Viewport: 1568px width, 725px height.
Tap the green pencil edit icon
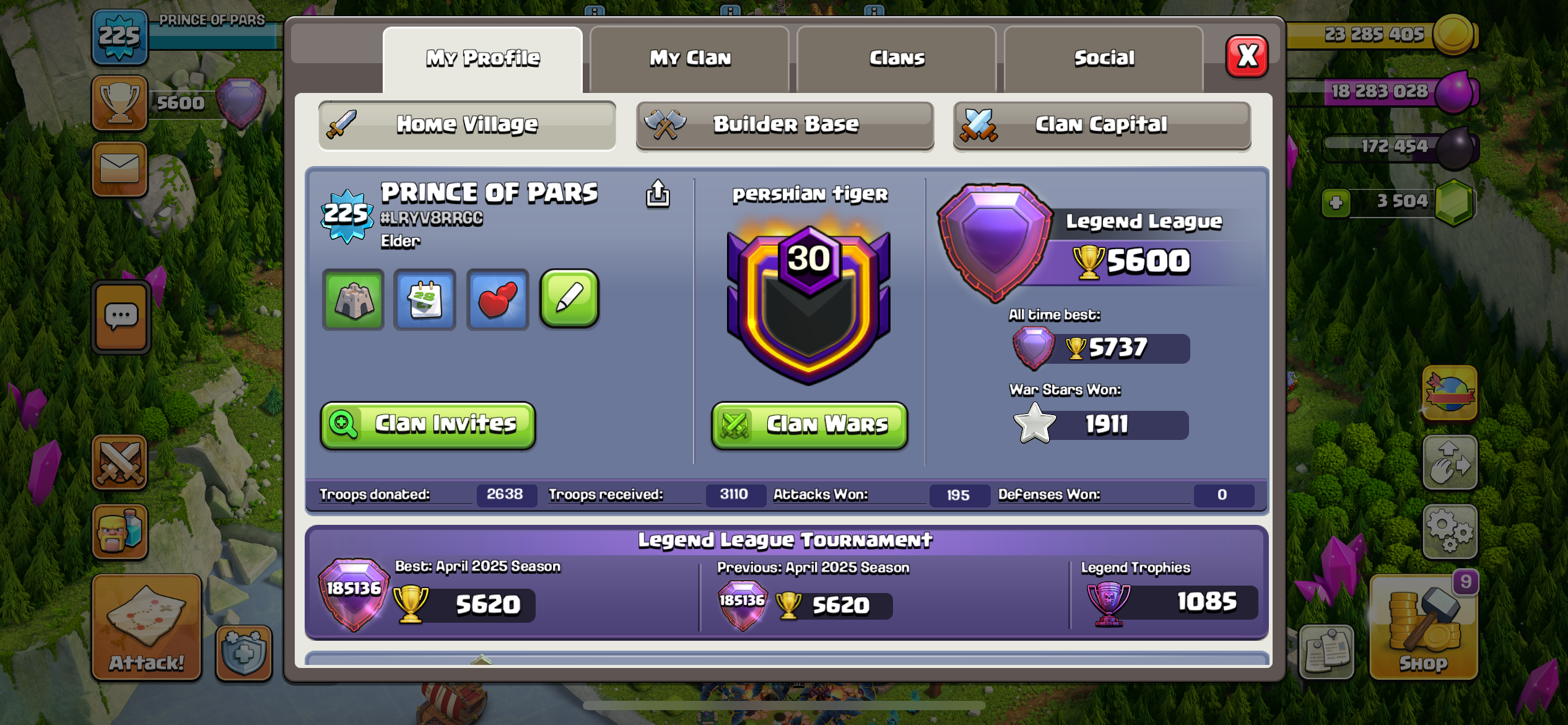[570, 298]
